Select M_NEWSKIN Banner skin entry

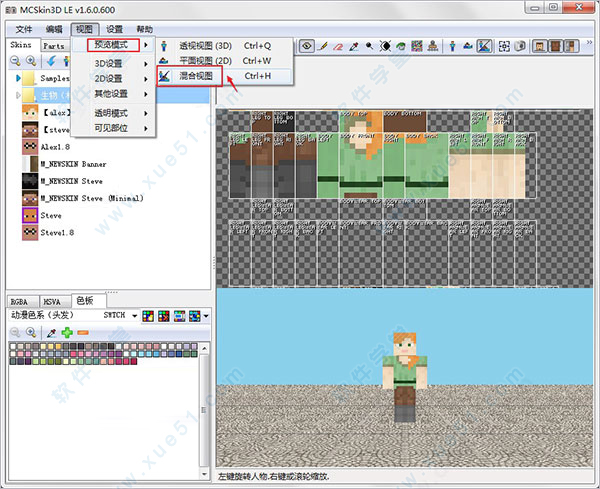72,163
